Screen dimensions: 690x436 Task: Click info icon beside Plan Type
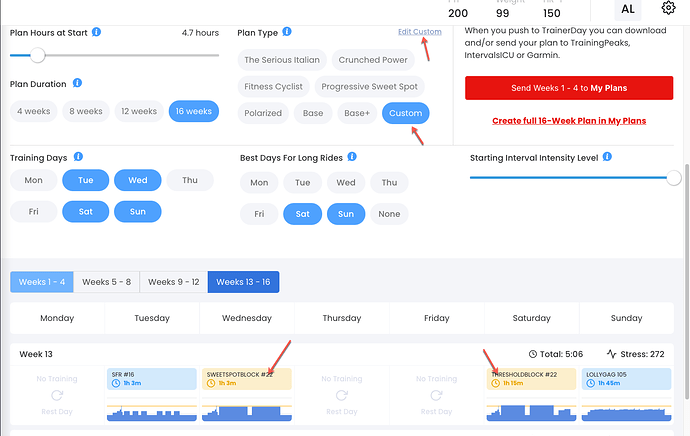point(287,32)
